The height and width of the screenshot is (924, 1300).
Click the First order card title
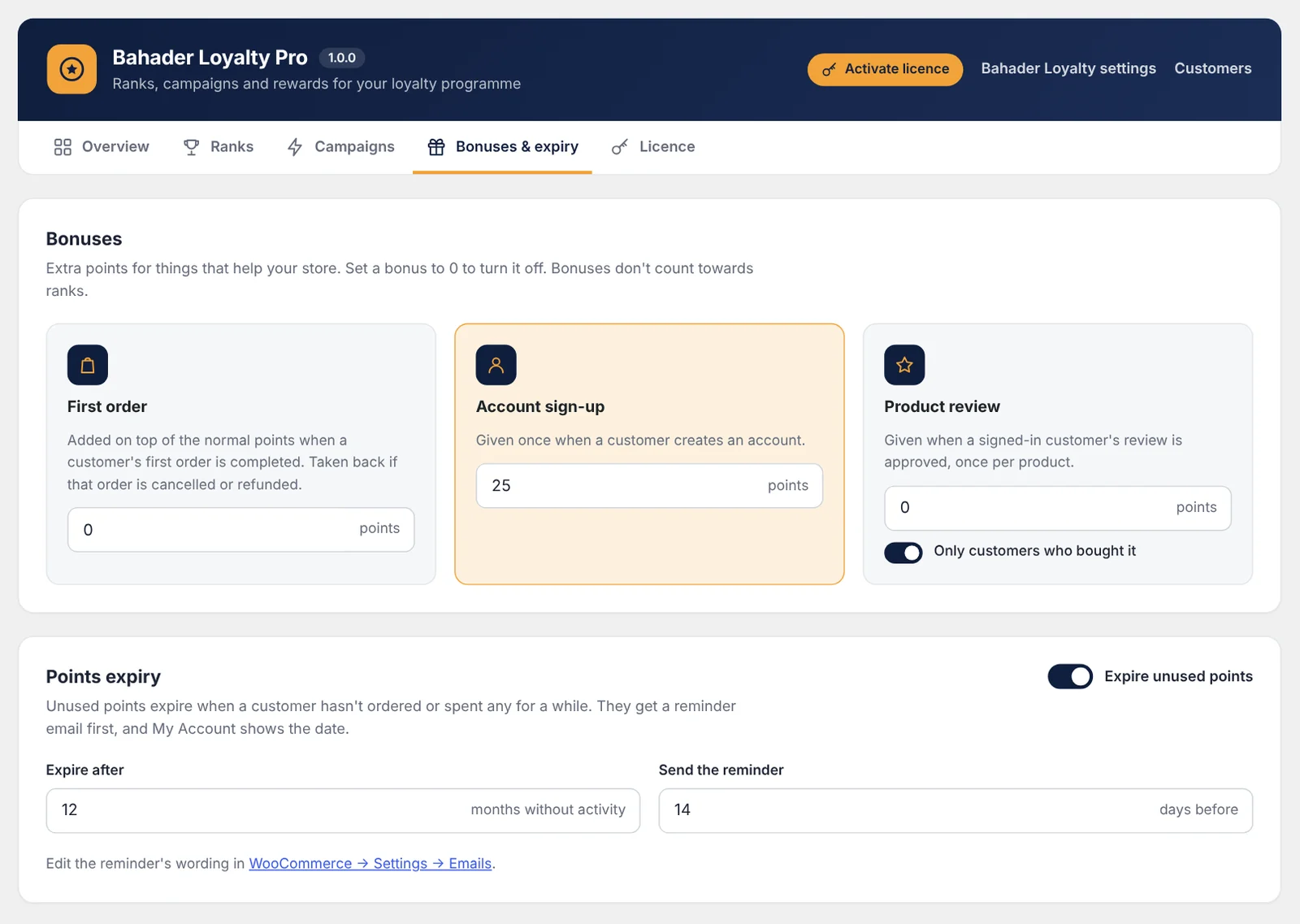(107, 406)
